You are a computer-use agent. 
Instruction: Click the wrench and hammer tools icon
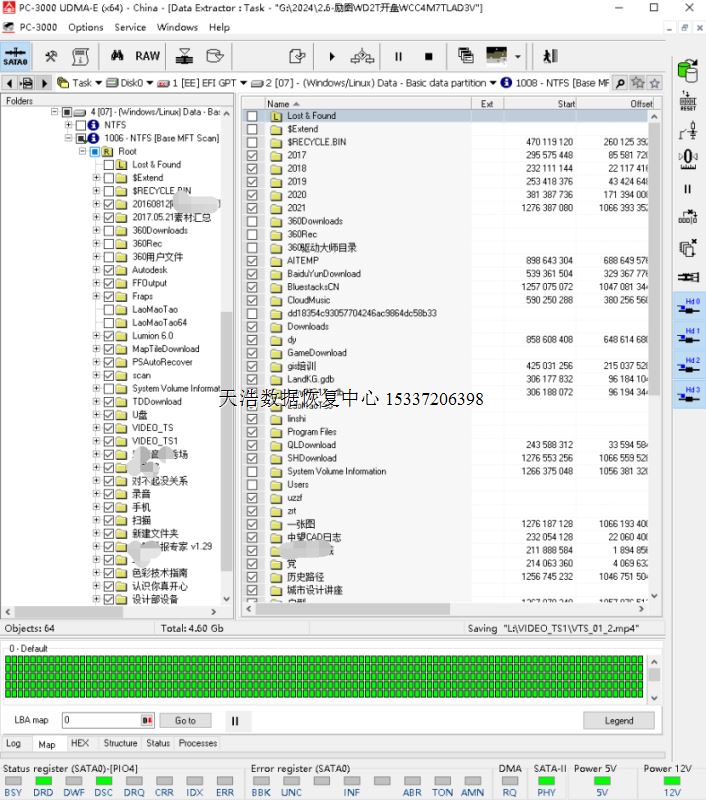tap(50, 57)
